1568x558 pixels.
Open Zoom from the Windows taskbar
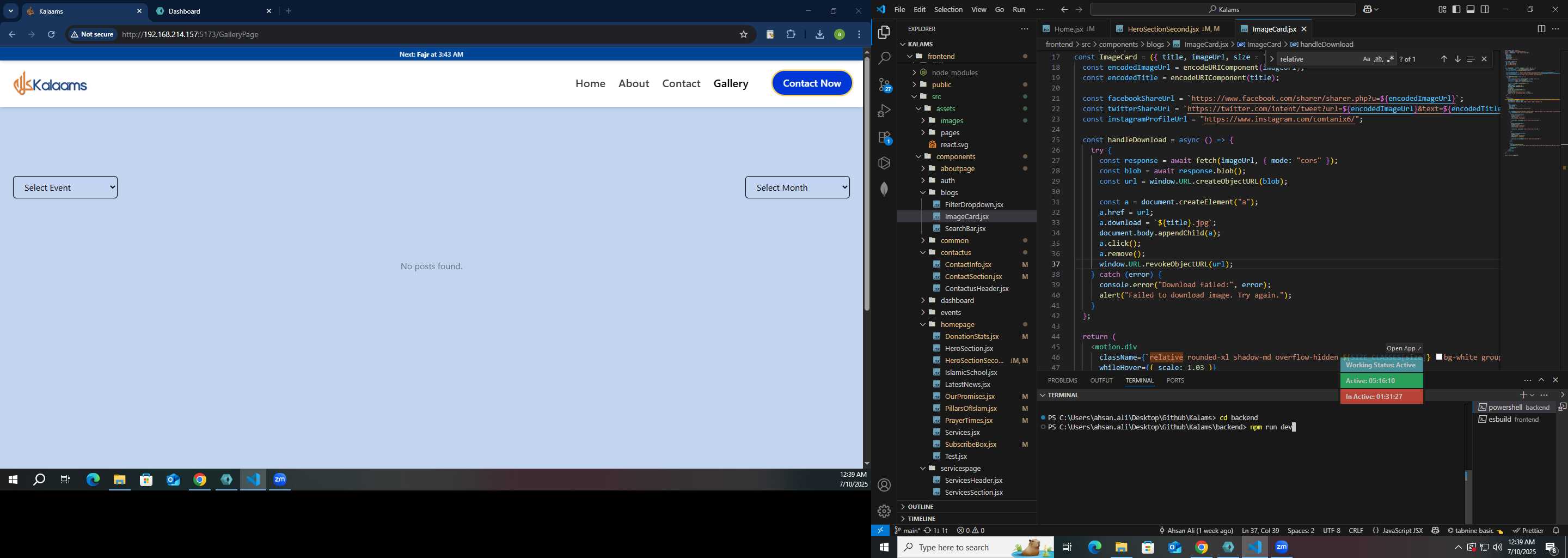click(x=1282, y=548)
